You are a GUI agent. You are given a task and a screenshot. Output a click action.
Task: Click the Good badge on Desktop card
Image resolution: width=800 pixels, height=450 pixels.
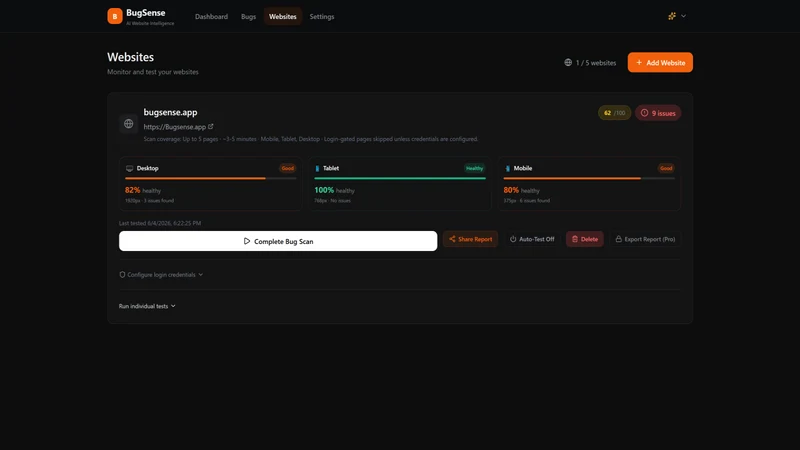pos(288,168)
